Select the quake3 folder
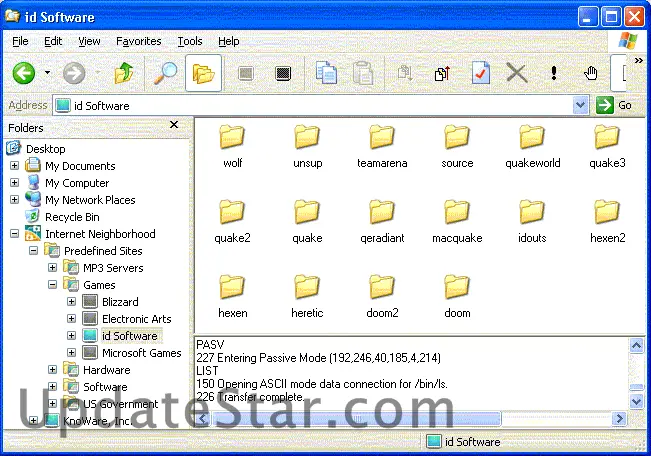Screen dimensions: 651x456 tap(606, 146)
